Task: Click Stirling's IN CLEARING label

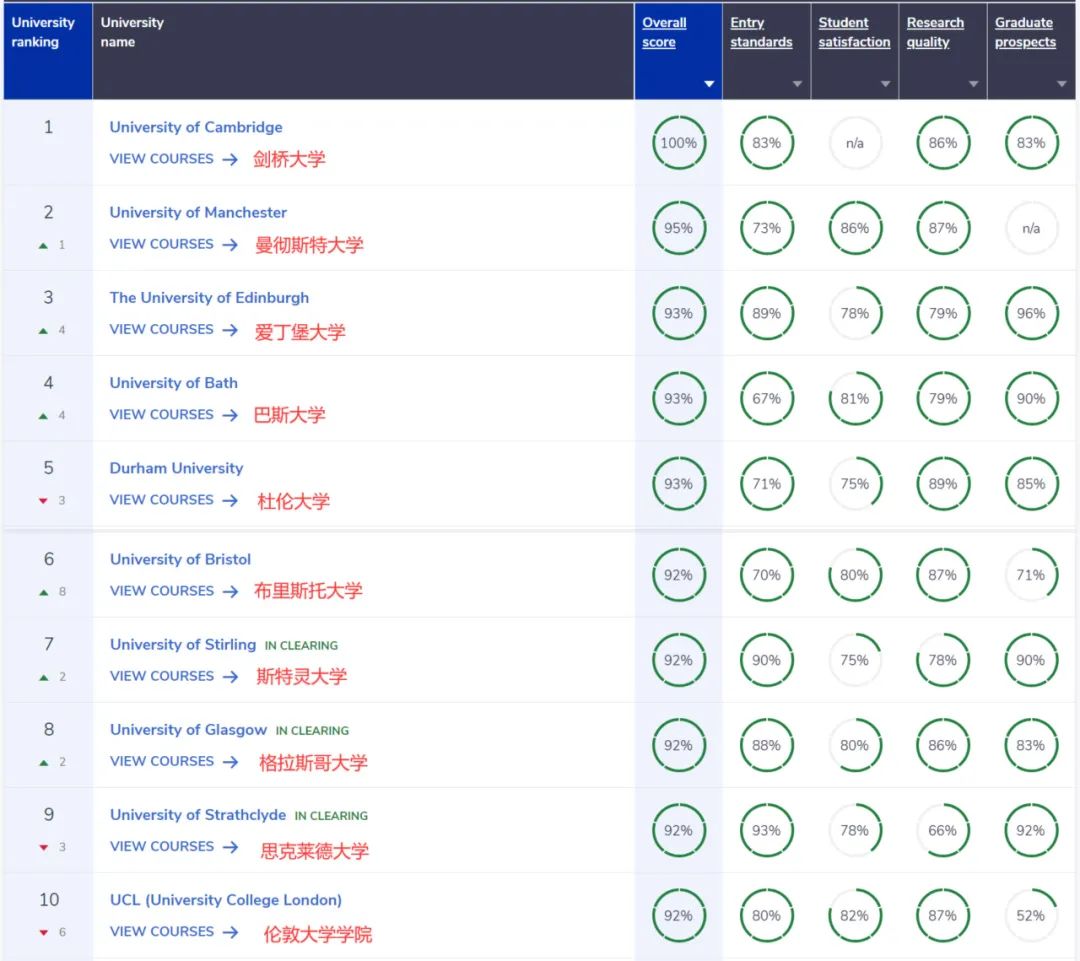Action: (x=301, y=645)
